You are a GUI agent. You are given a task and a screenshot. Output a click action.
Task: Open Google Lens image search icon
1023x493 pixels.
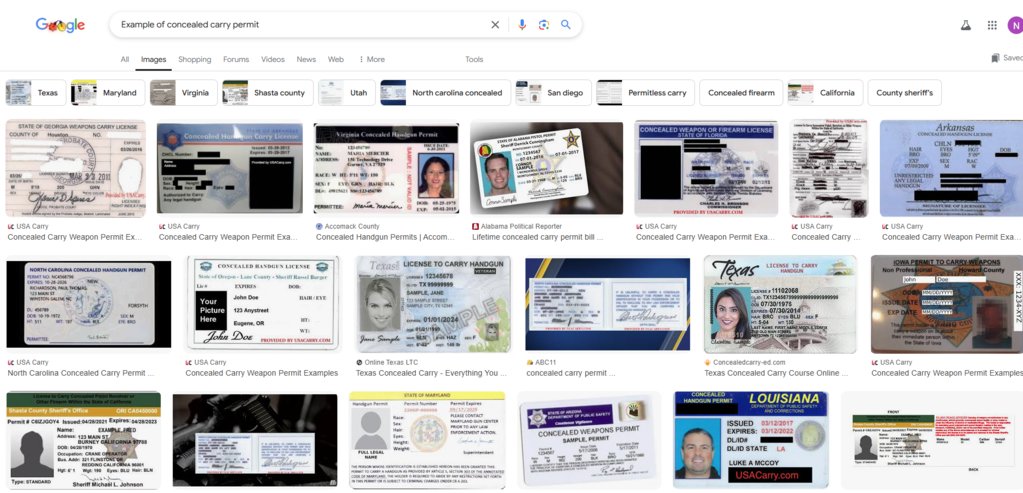coord(543,25)
